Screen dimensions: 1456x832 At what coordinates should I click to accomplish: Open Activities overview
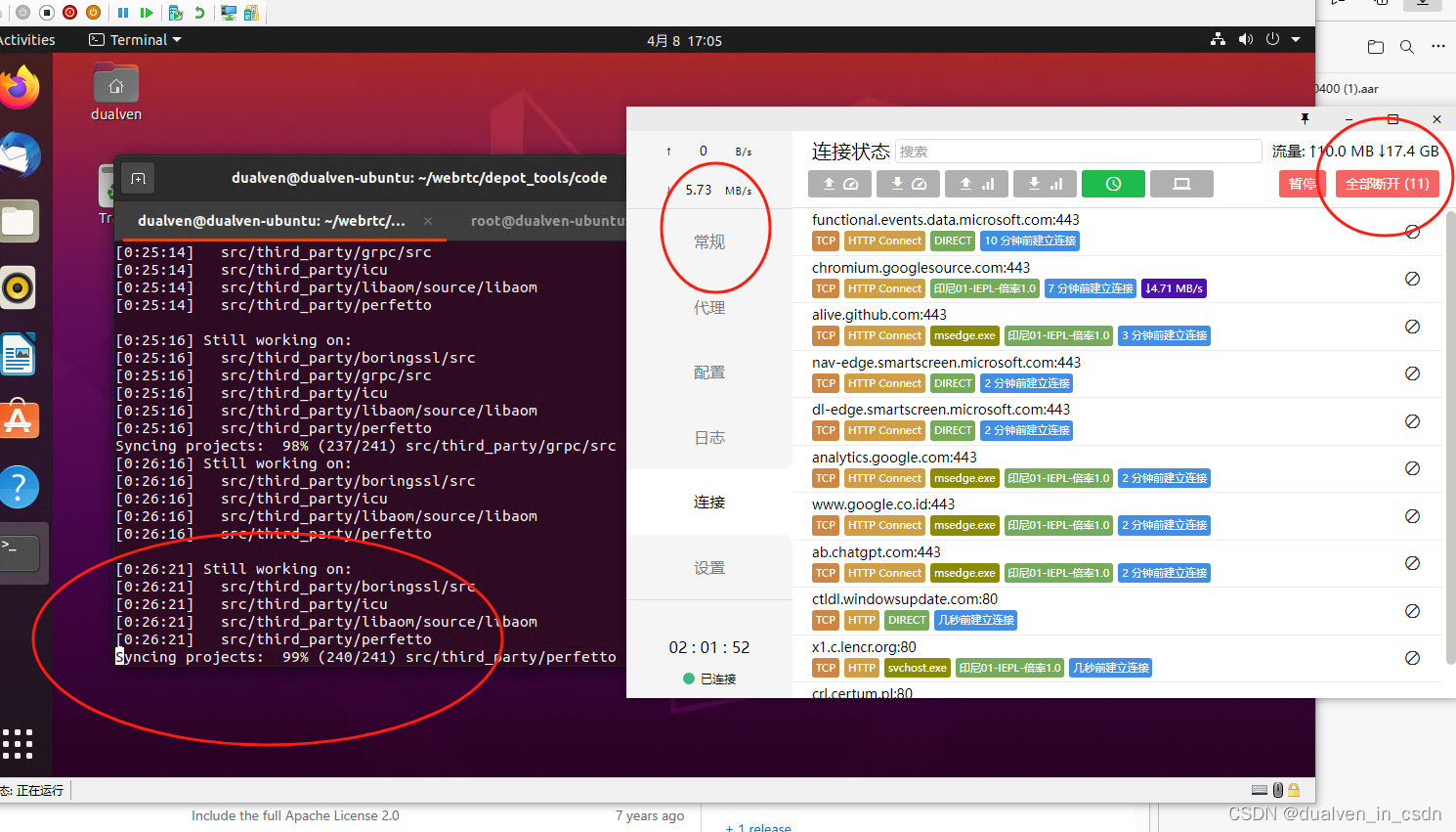(26, 40)
